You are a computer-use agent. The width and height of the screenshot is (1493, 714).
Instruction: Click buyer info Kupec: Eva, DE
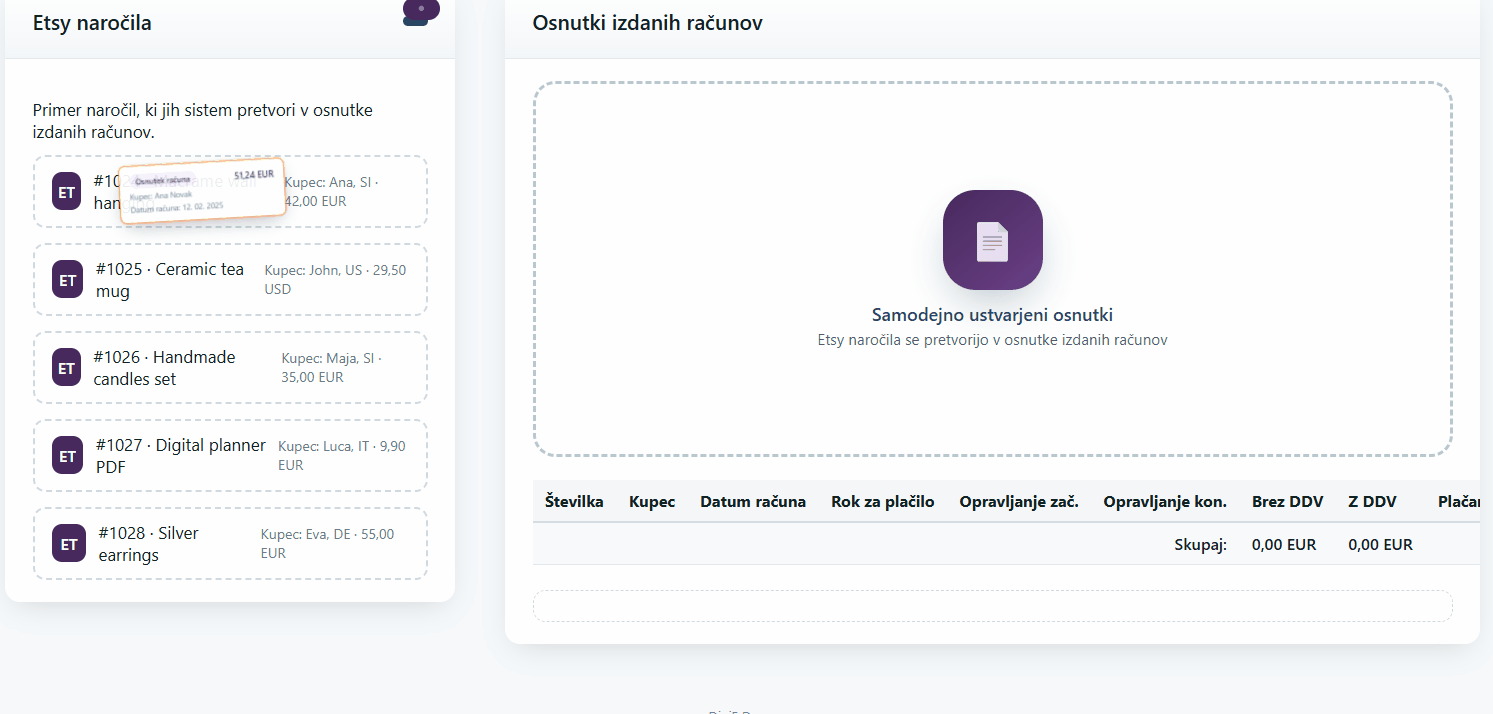[x=328, y=544]
